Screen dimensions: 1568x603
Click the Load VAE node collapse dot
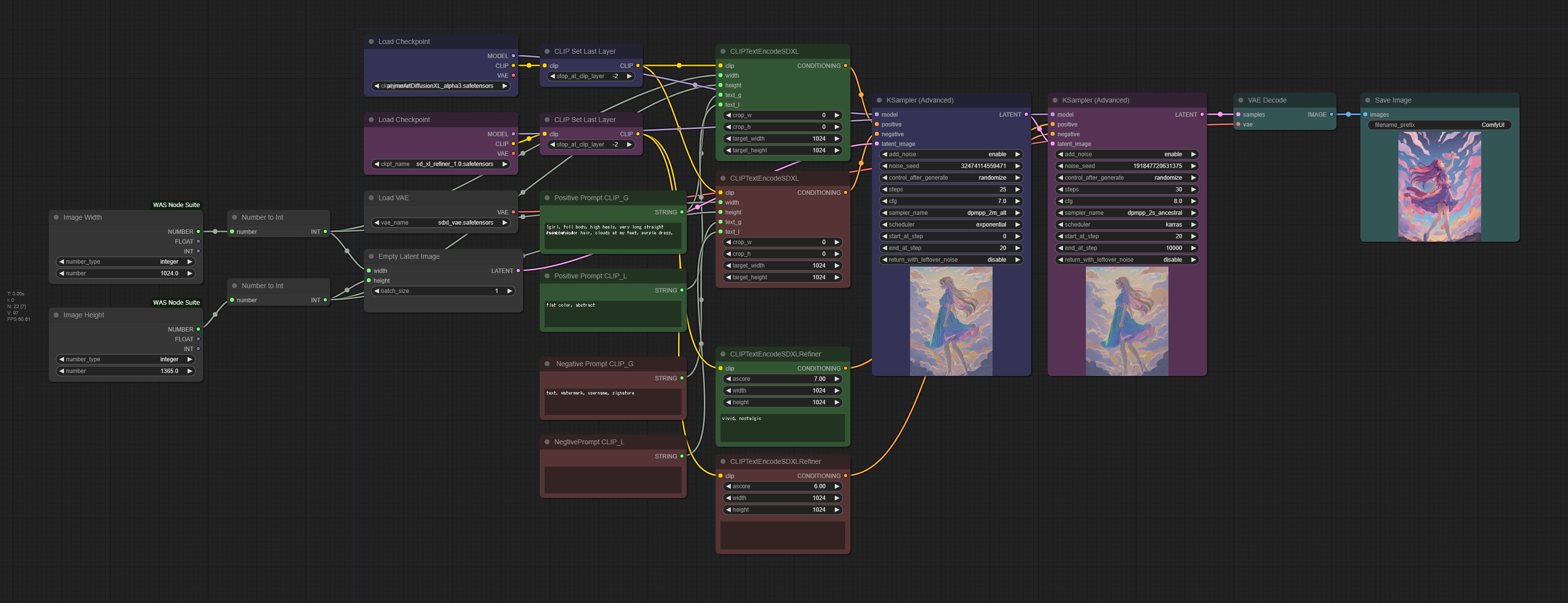pos(371,198)
